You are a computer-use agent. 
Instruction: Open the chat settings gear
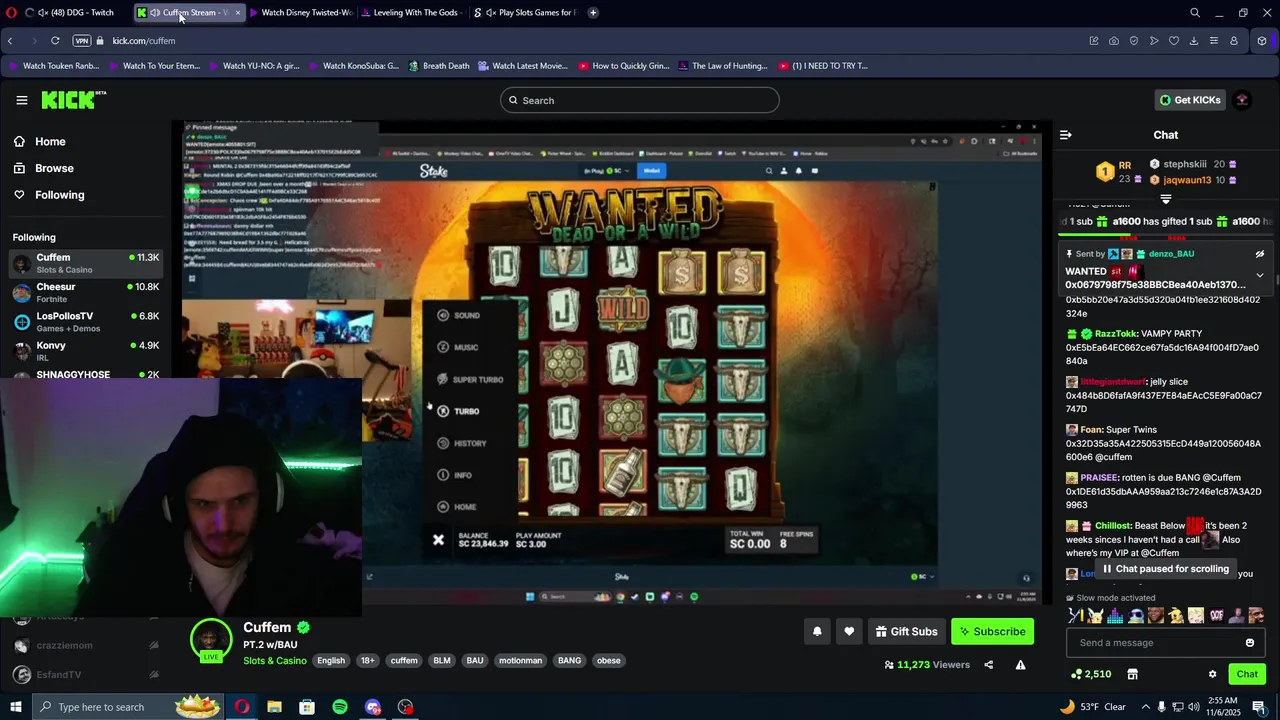click(1212, 674)
